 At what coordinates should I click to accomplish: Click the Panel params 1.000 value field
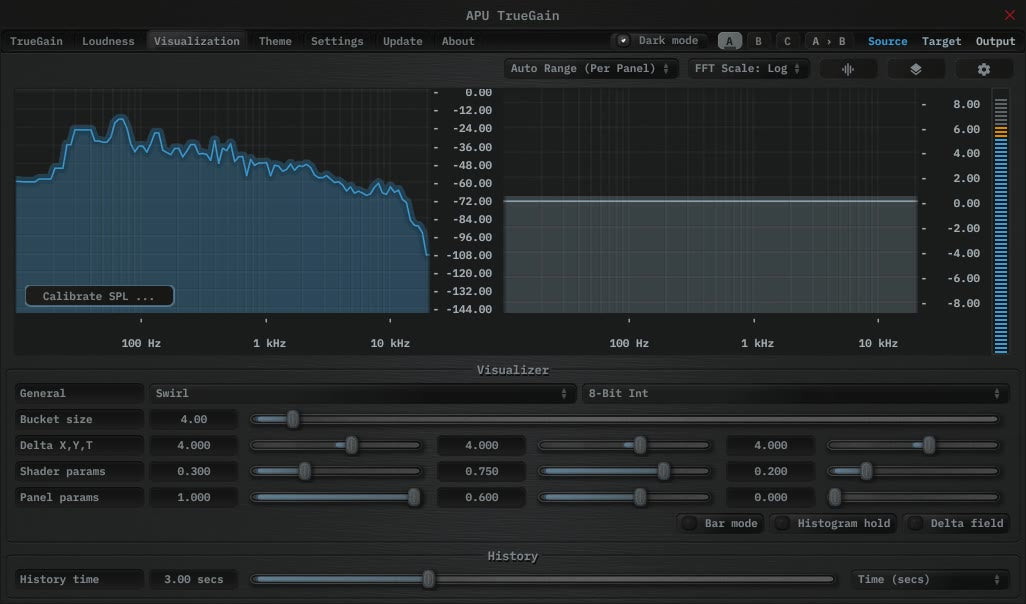click(194, 497)
